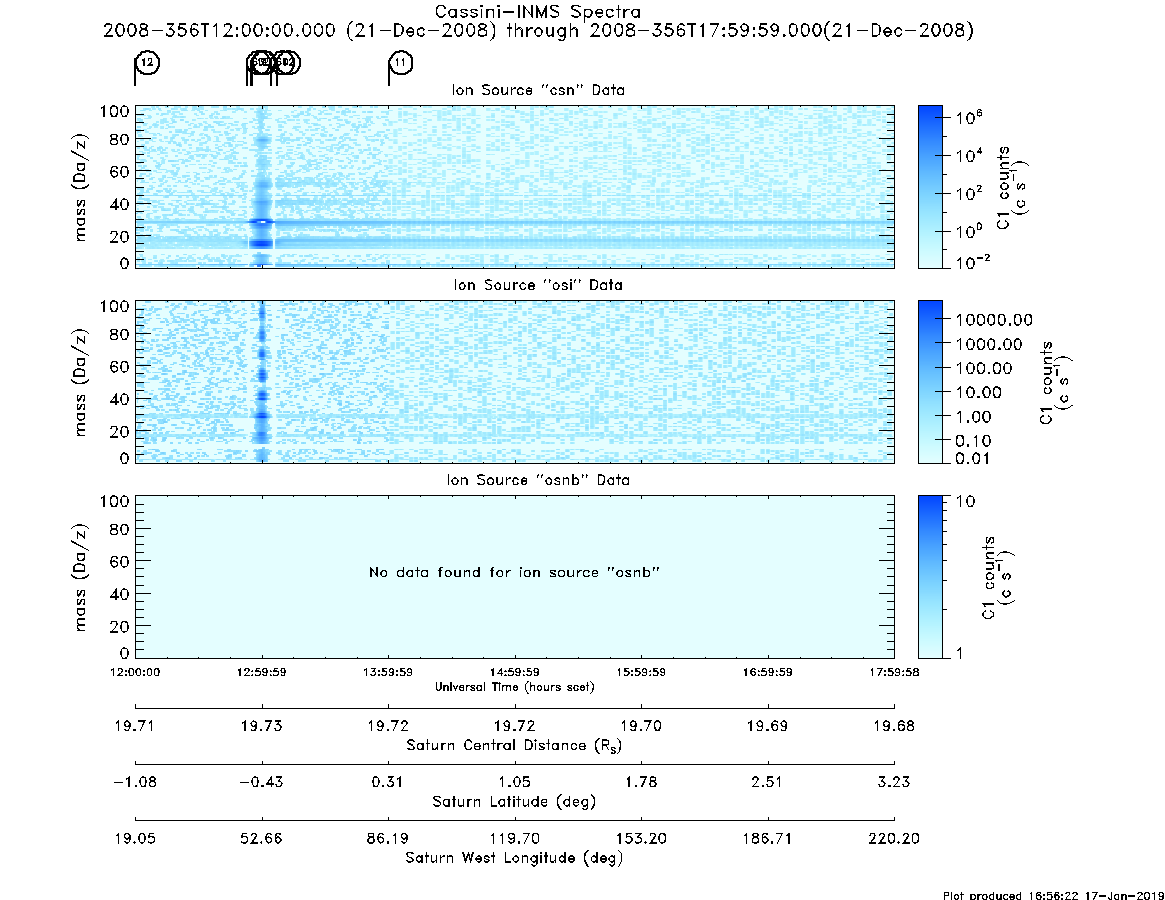Screen dimensions: 1165x900
Task: Click the 10000.00 tick on osi color scale
Action: coord(993,320)
